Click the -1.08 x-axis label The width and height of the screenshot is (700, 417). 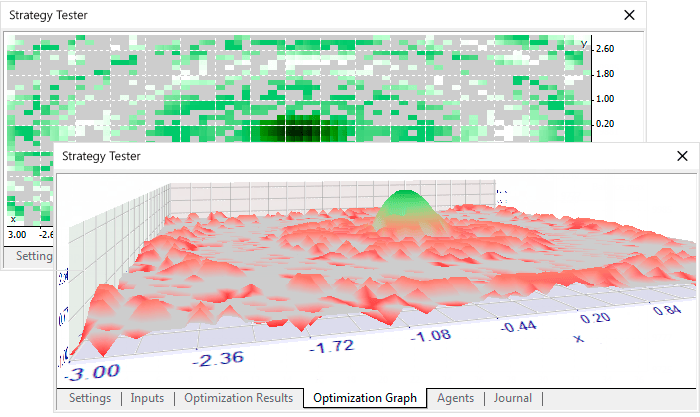click(x=431, y=335)
